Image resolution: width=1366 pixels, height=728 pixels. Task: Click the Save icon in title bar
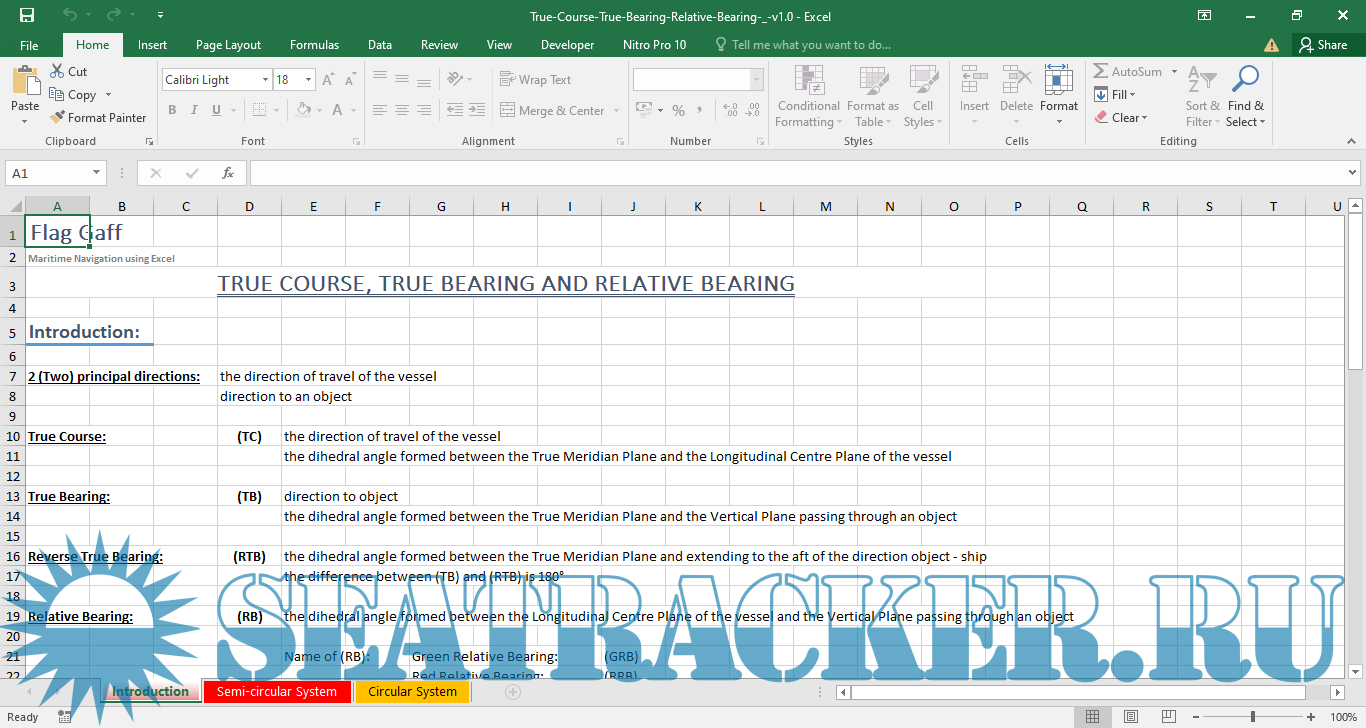tap(27, 15)
